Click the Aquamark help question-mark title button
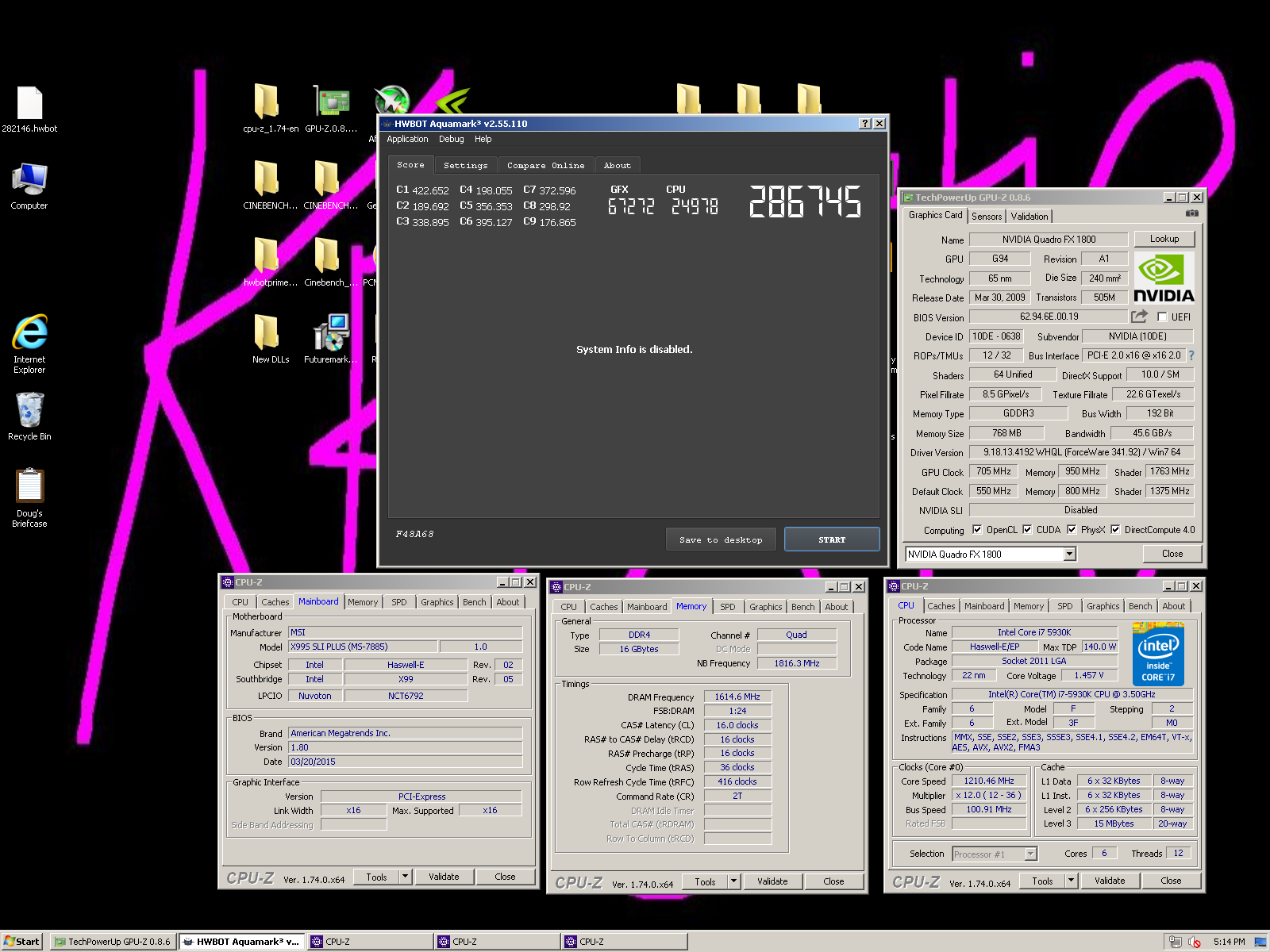Image resolution: width=1270 pixels, height=952 pixels. pyautogui.click(x=865, y=124)
